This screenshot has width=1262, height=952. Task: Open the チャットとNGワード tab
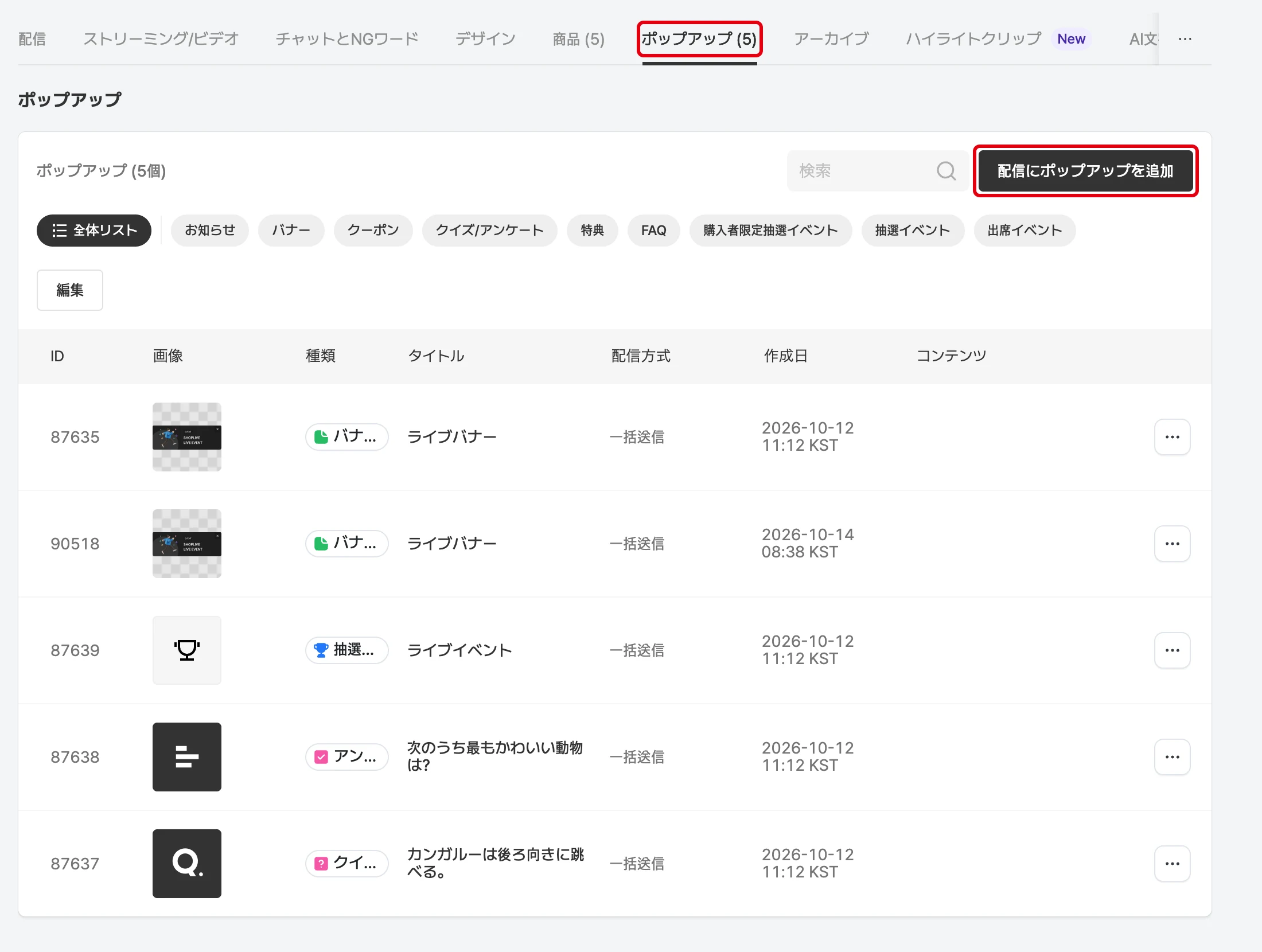(347, 39)
